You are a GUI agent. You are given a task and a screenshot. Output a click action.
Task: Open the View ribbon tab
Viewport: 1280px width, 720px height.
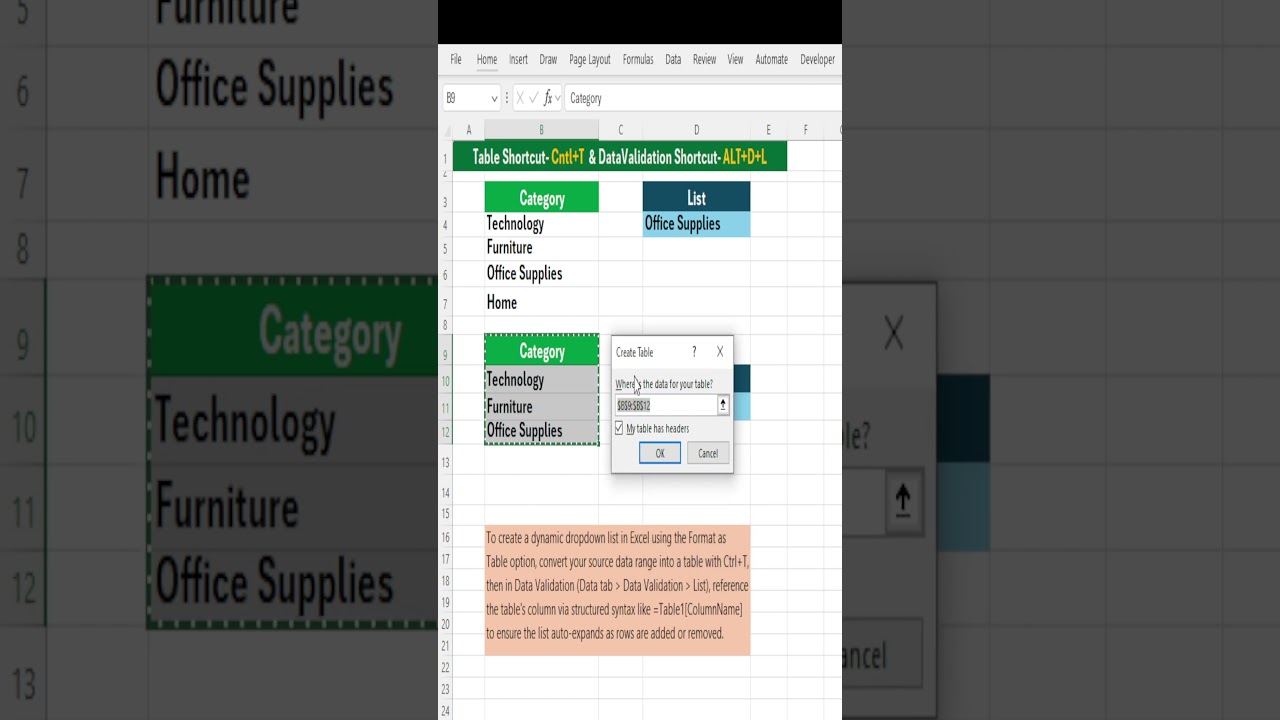coord(735,59)
